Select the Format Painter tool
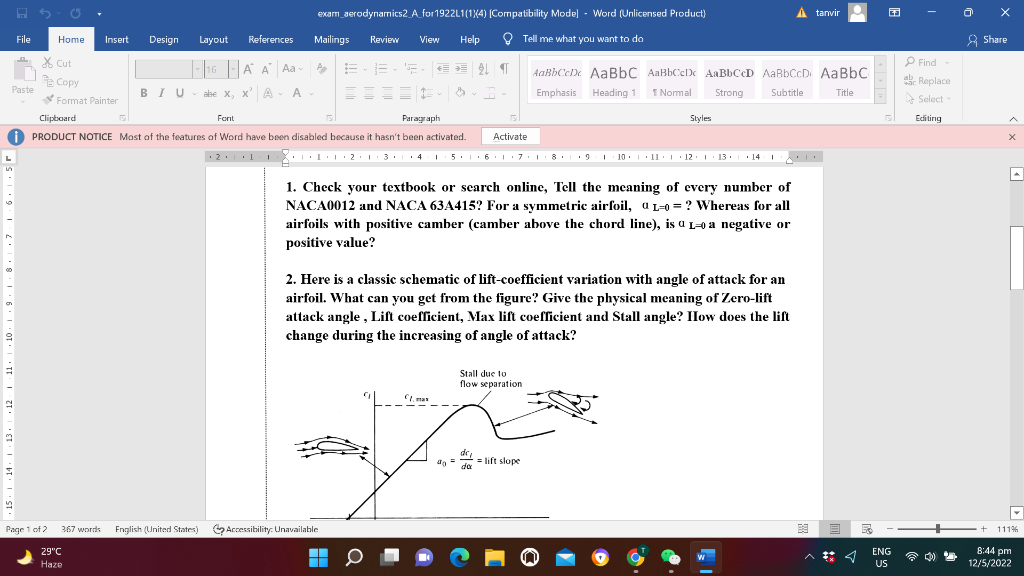The height and width of the screenshot is (576, 1024). pos(80,100)
